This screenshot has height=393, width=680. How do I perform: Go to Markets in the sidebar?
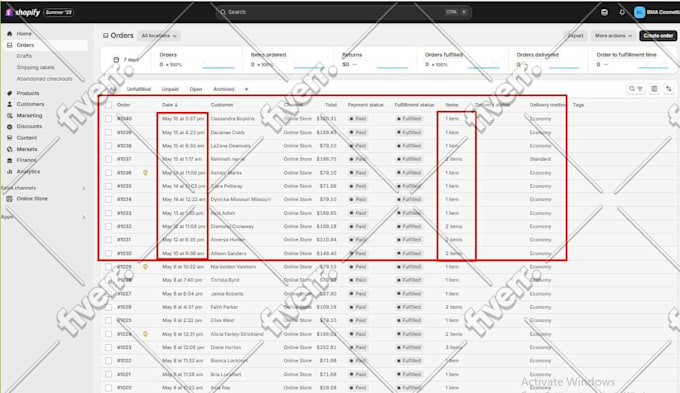(26, 149)
